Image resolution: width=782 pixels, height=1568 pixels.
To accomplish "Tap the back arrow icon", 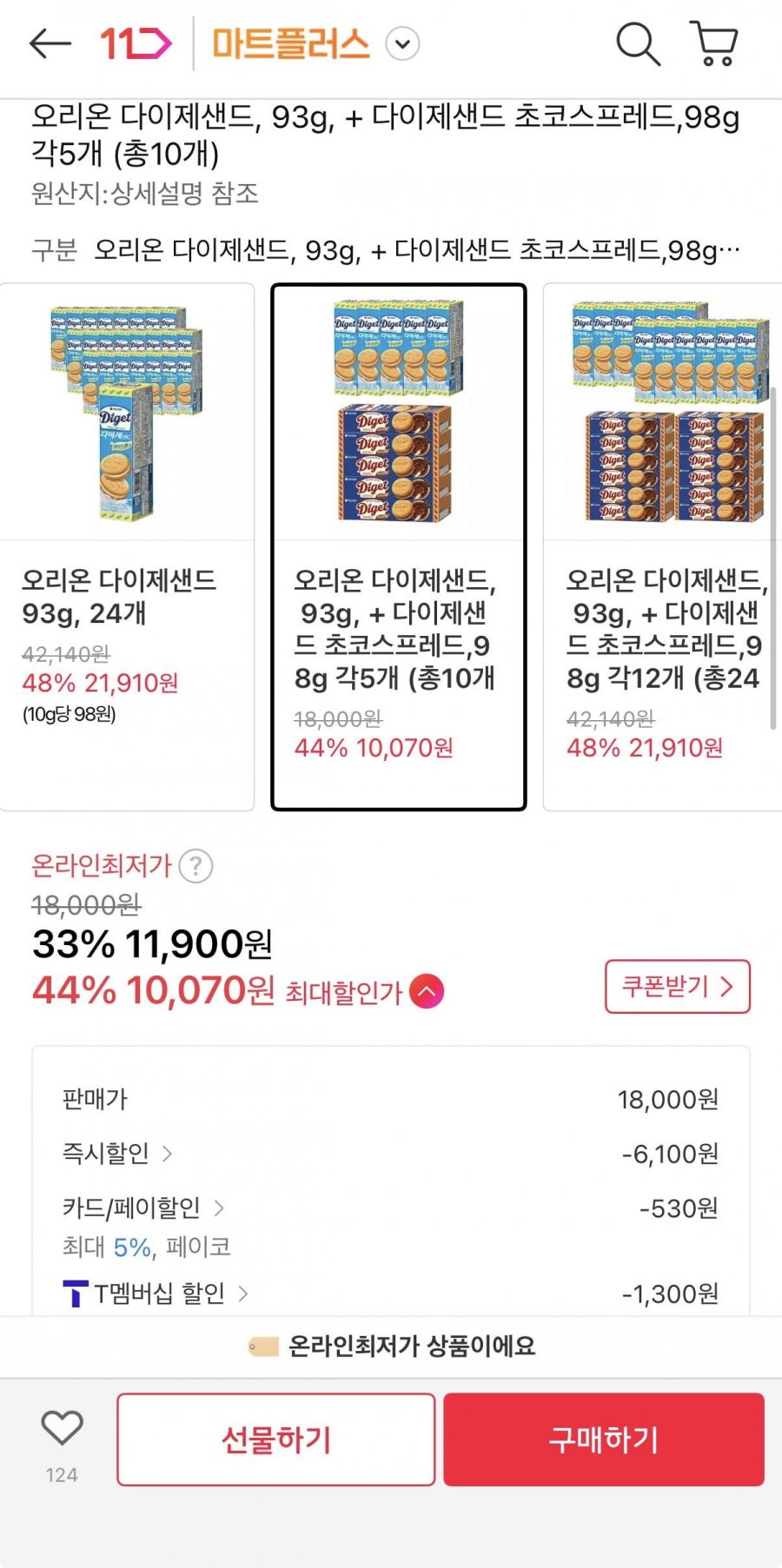I will [50, 43].
